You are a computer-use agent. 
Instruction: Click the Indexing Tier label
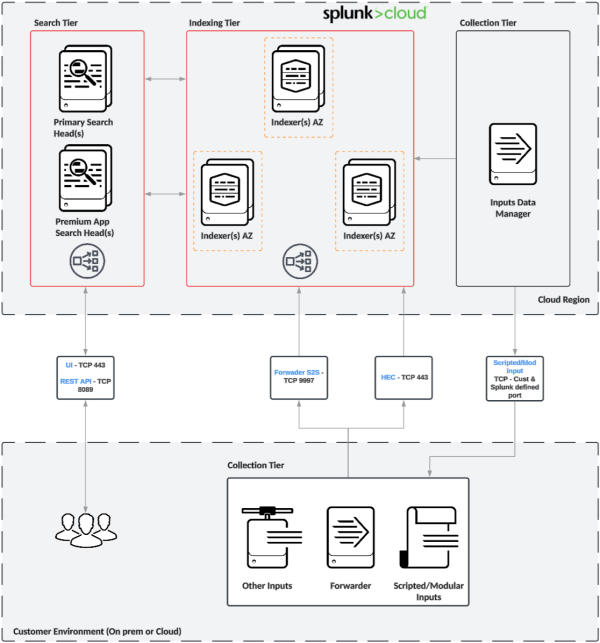214,23
